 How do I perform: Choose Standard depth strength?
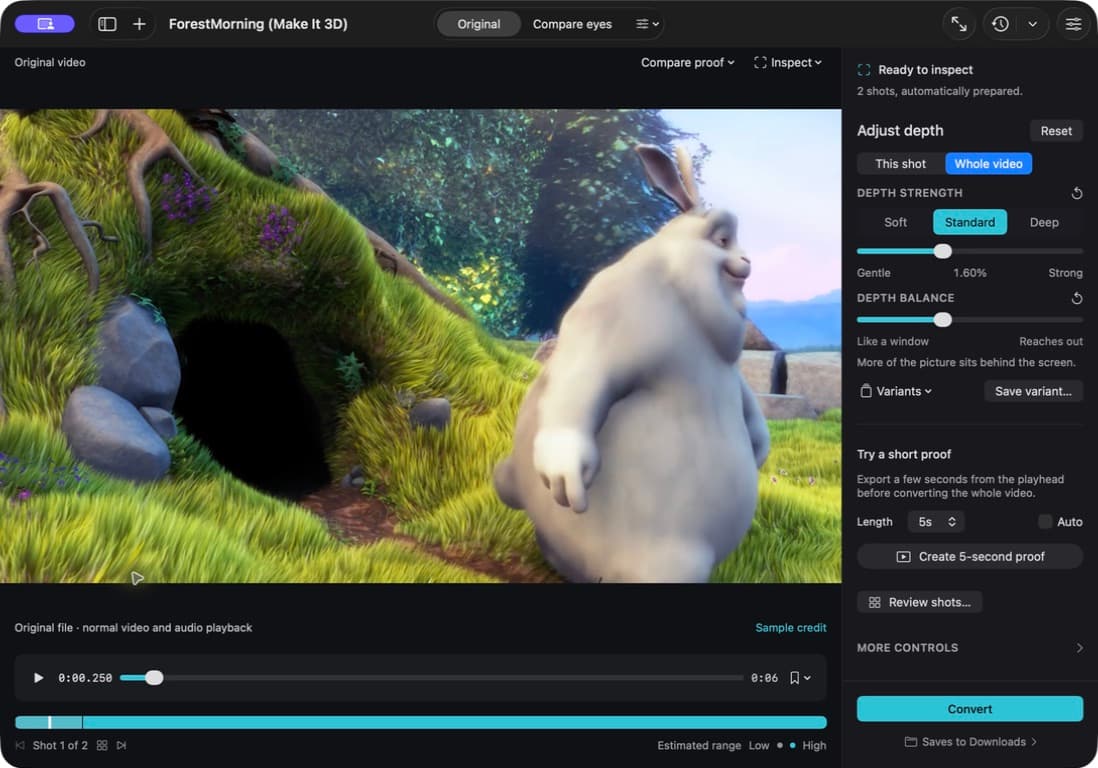(x=970, y=222)
